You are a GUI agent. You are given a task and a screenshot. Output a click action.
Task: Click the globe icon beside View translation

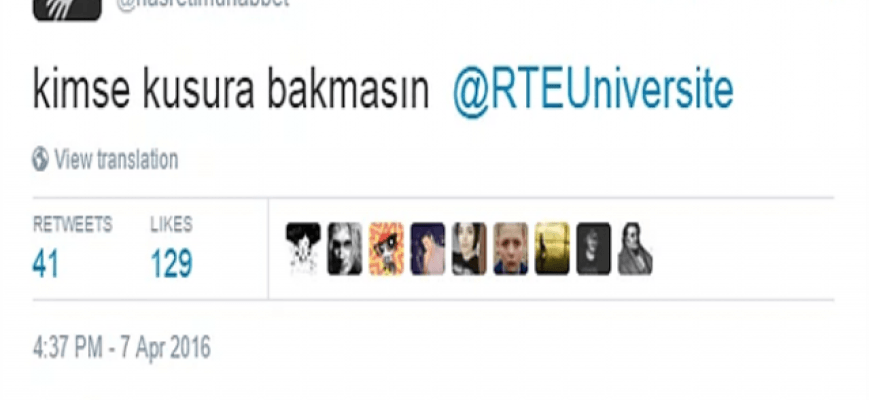(40, 159)
